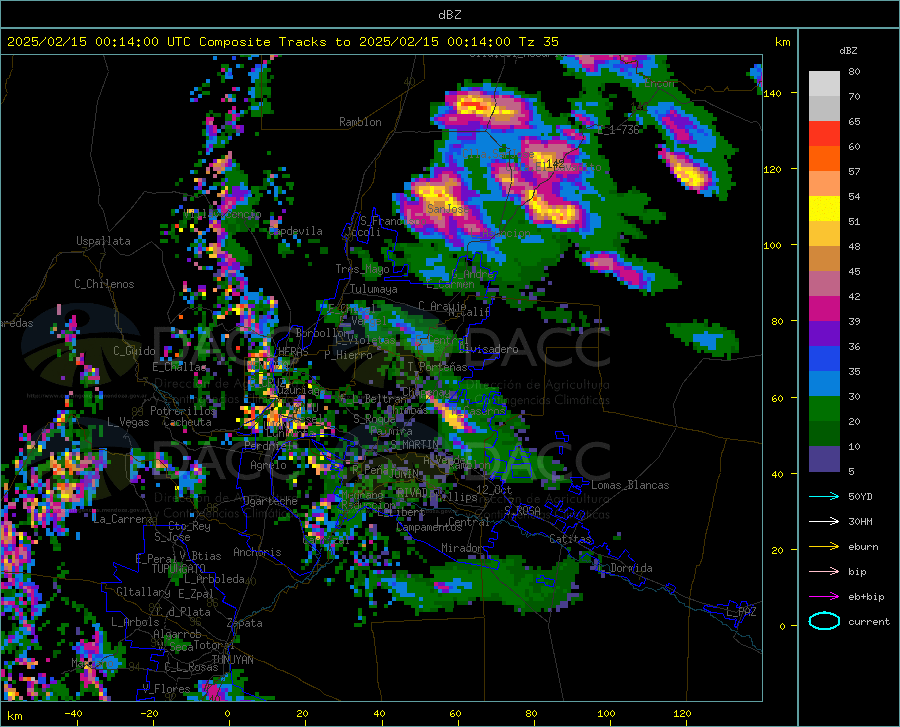Click the 80 dBZ light gray swatch

(x=824, y=83)
